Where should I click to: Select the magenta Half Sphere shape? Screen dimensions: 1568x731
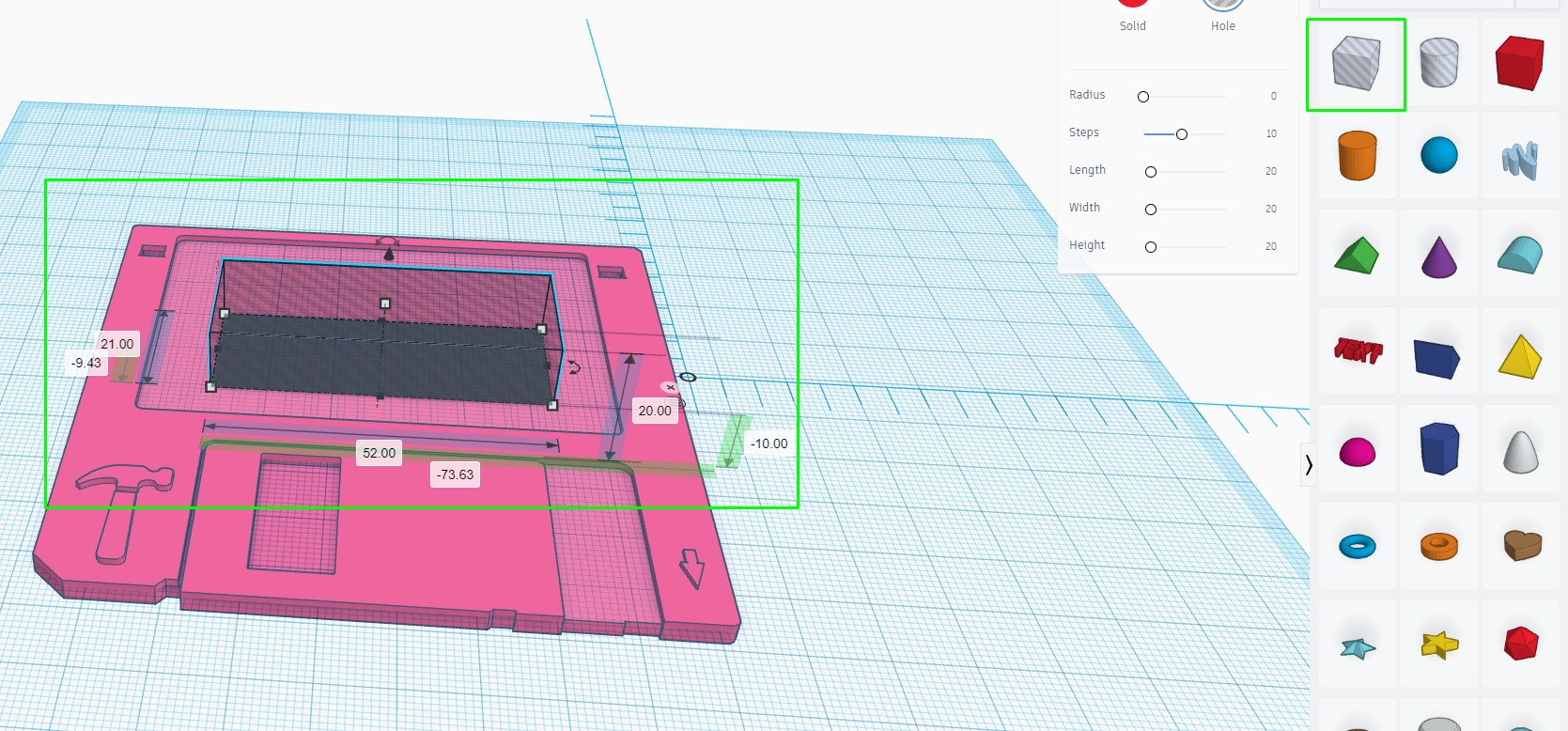(x=1357, y=452)
